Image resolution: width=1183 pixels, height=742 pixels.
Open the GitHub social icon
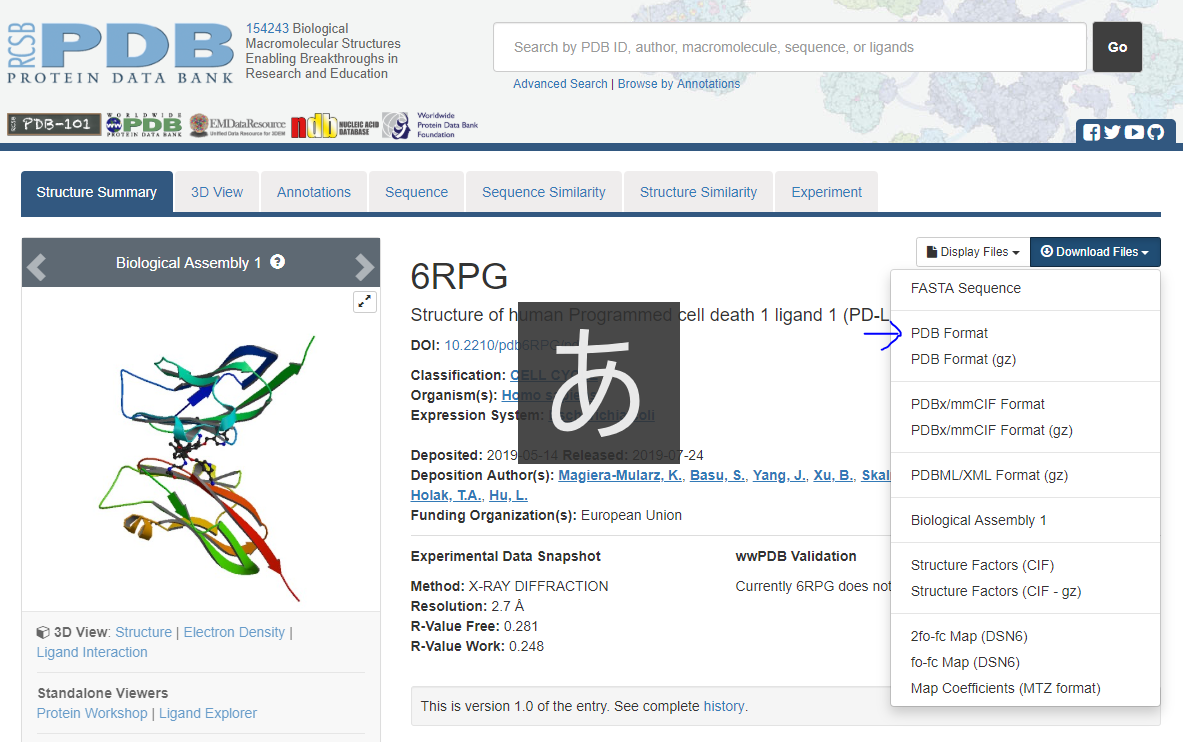click(1156, 132)
